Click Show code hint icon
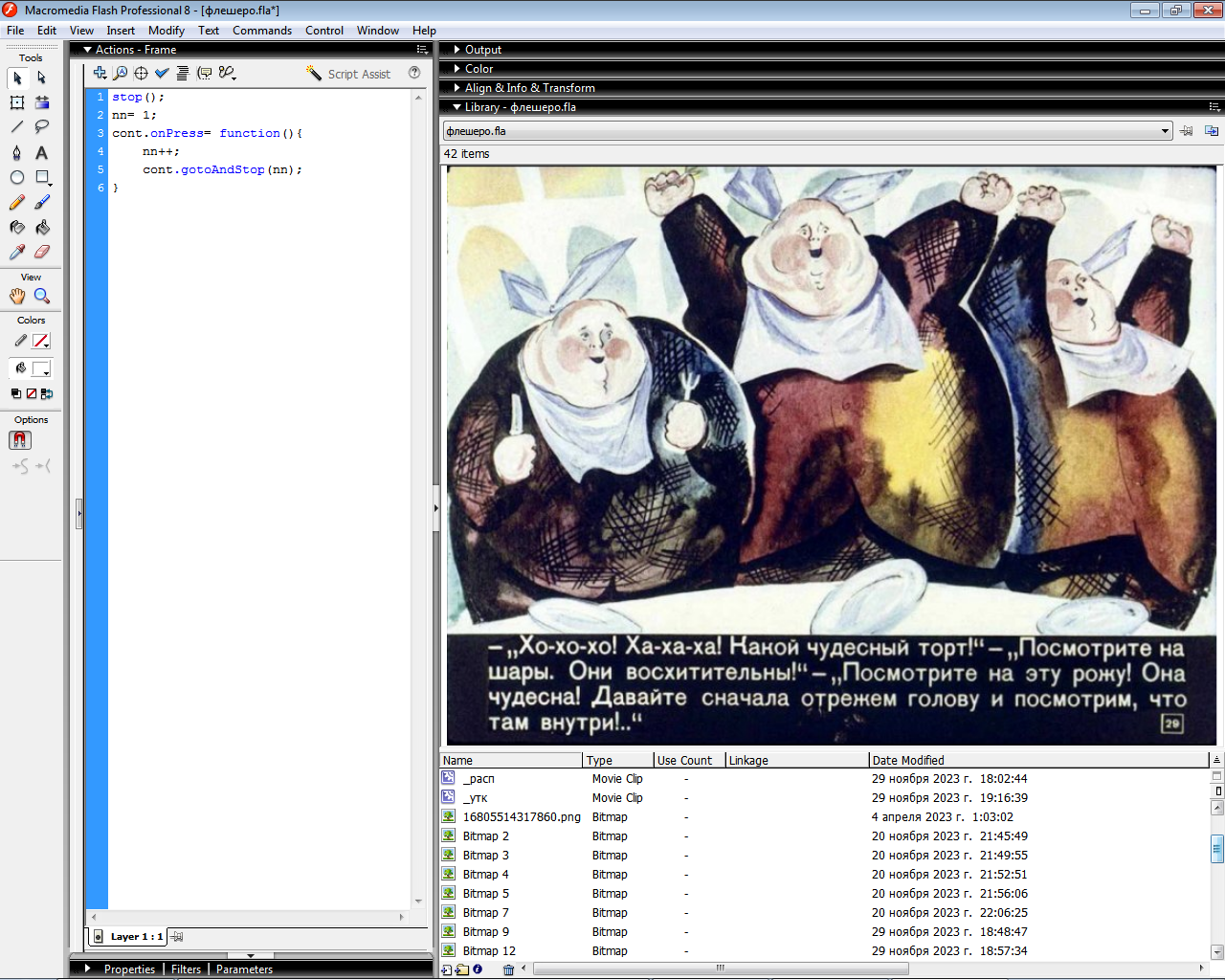The image size is (1225, 980). coord(204,73)
